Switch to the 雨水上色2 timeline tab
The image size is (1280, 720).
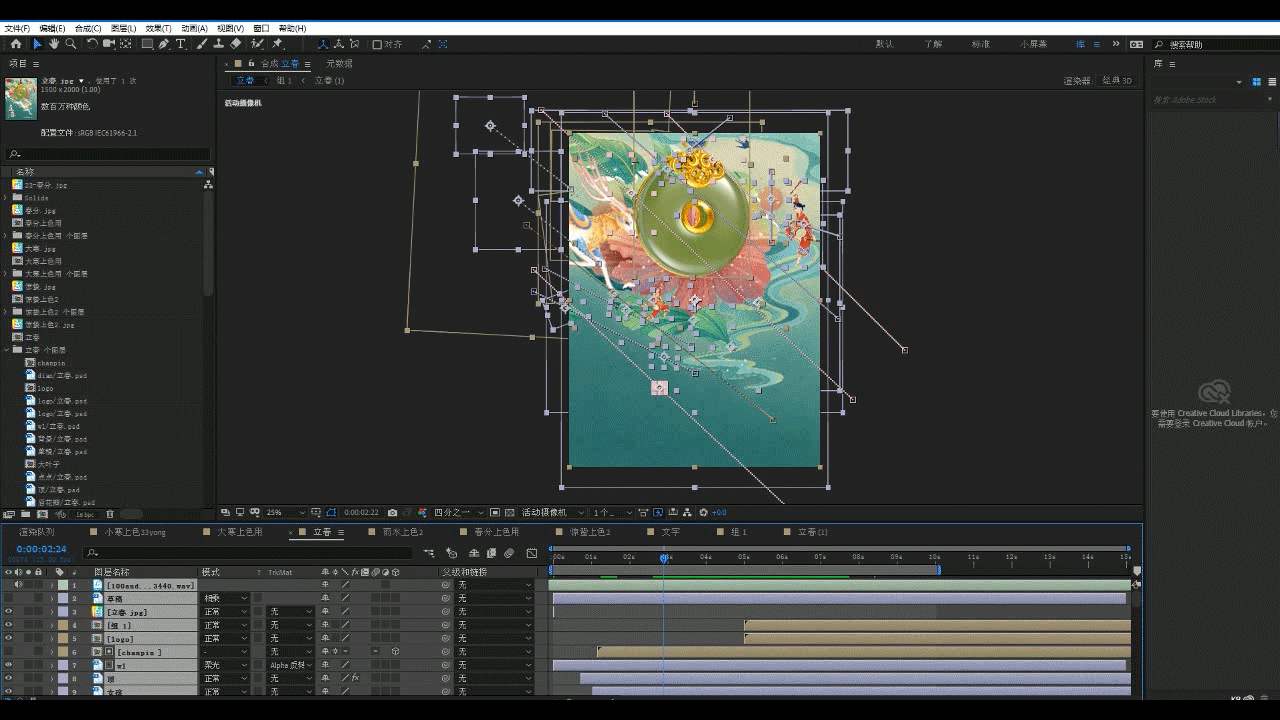403,532
